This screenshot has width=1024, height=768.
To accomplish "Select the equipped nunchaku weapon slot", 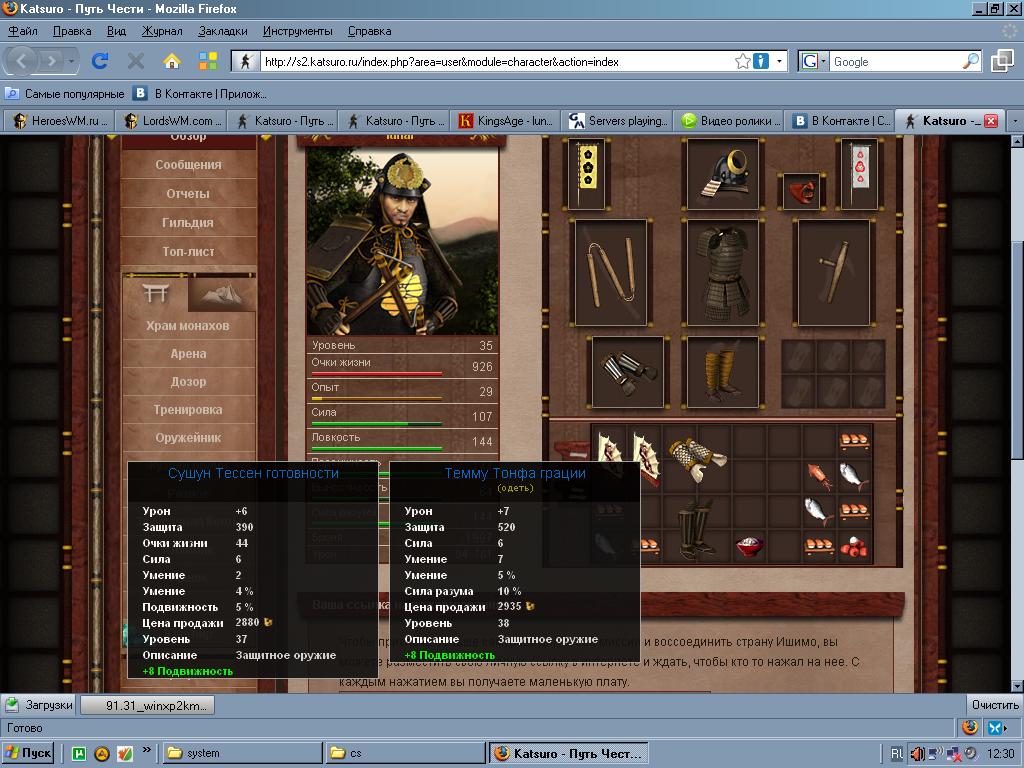I will 611,272.
